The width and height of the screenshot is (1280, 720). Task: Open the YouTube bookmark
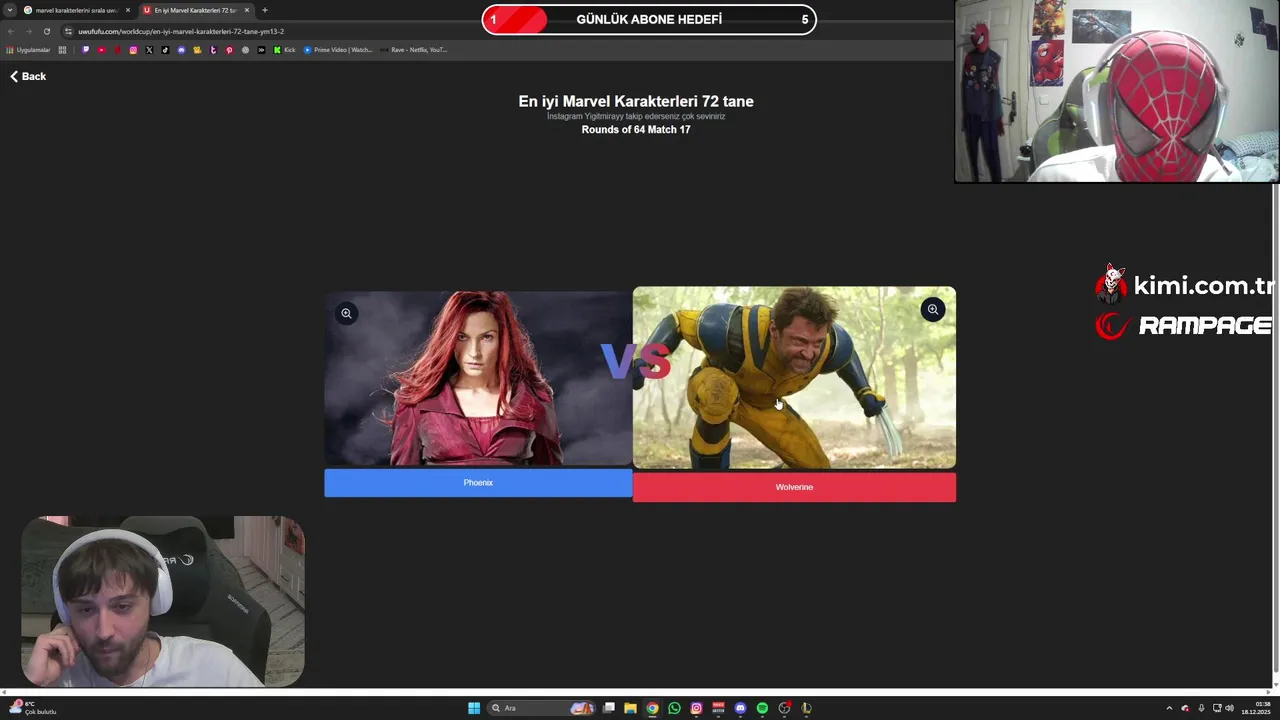point(102,50)
